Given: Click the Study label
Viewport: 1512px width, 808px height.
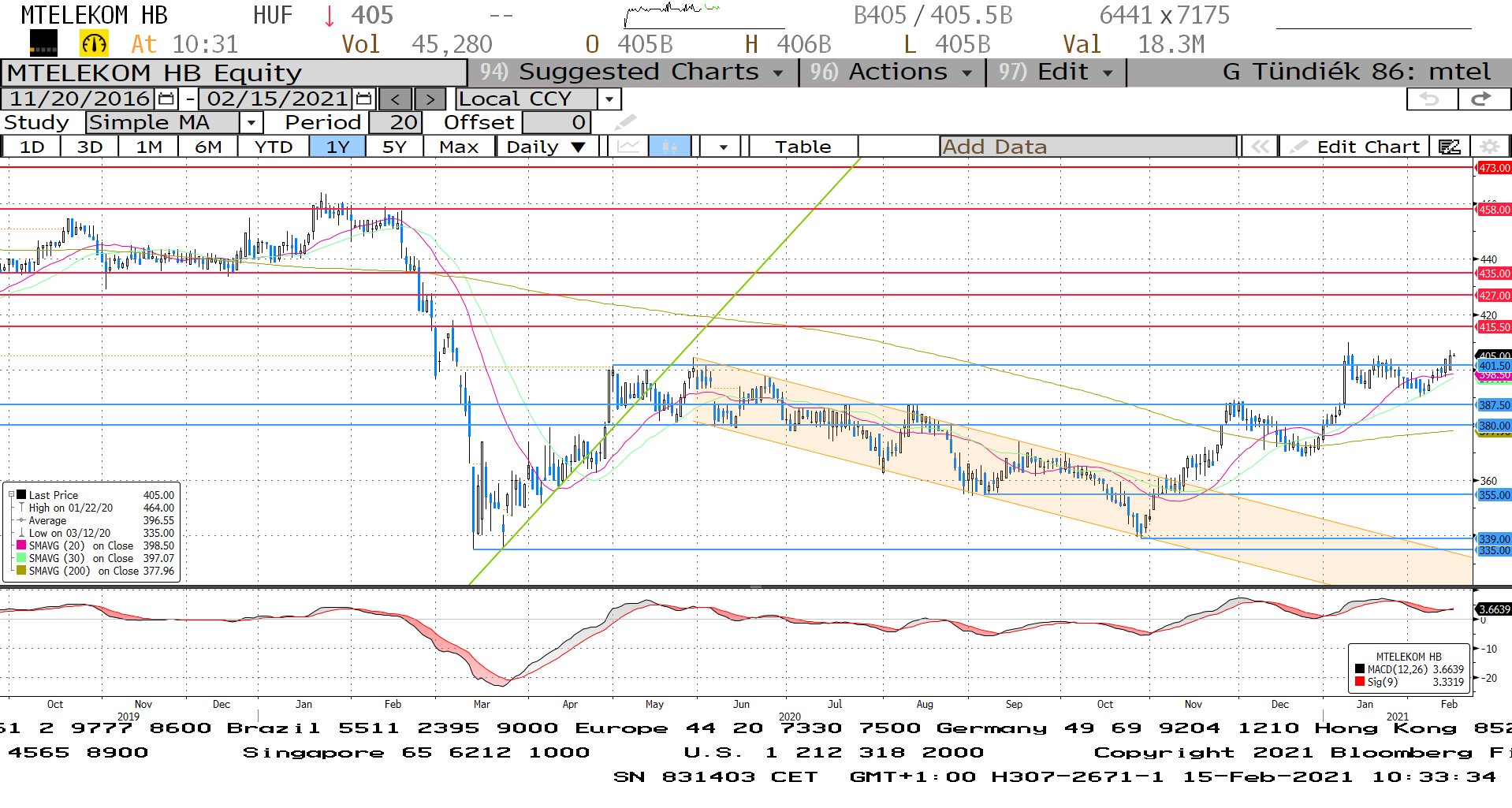Looking at the screenshot, I should 36,123.
